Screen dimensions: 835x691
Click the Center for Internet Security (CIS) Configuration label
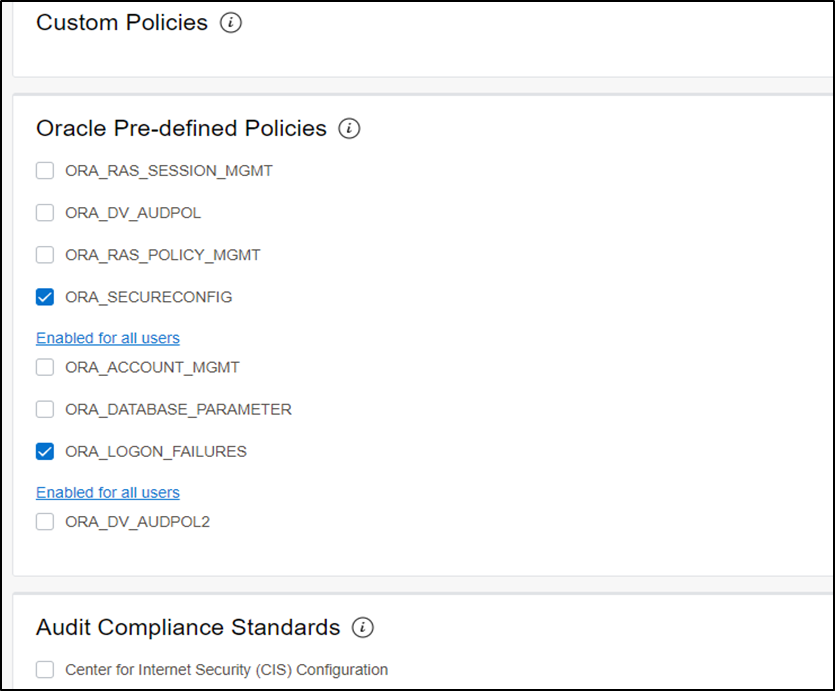226,670
